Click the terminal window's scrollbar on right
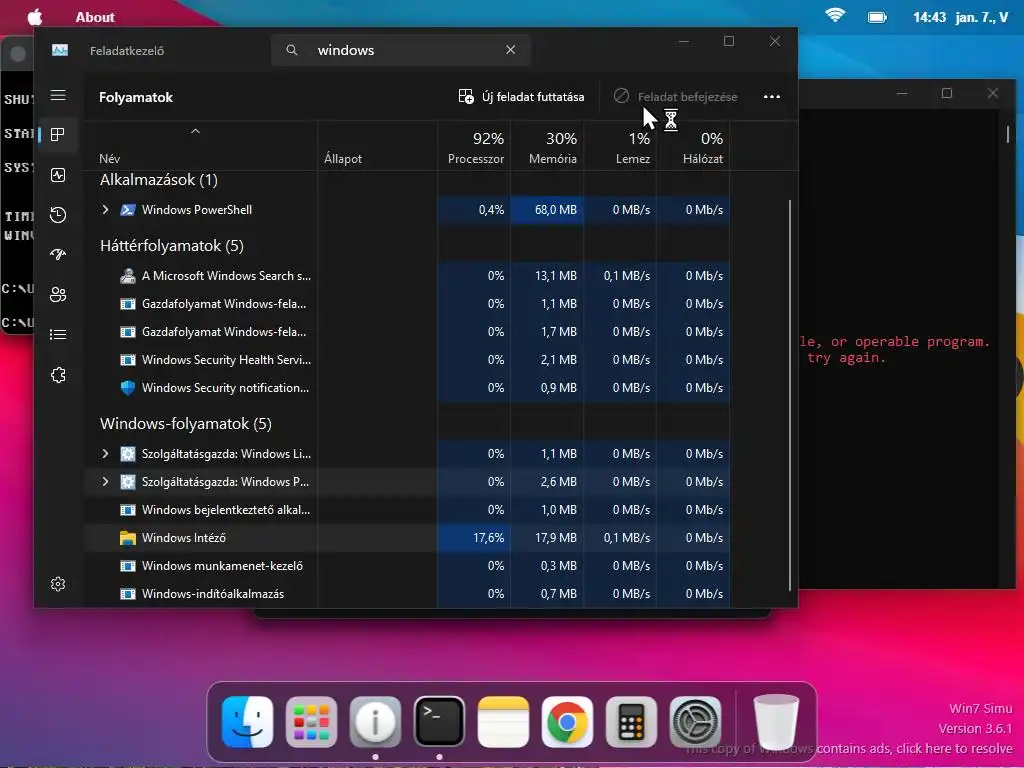 pos(1008,135)
